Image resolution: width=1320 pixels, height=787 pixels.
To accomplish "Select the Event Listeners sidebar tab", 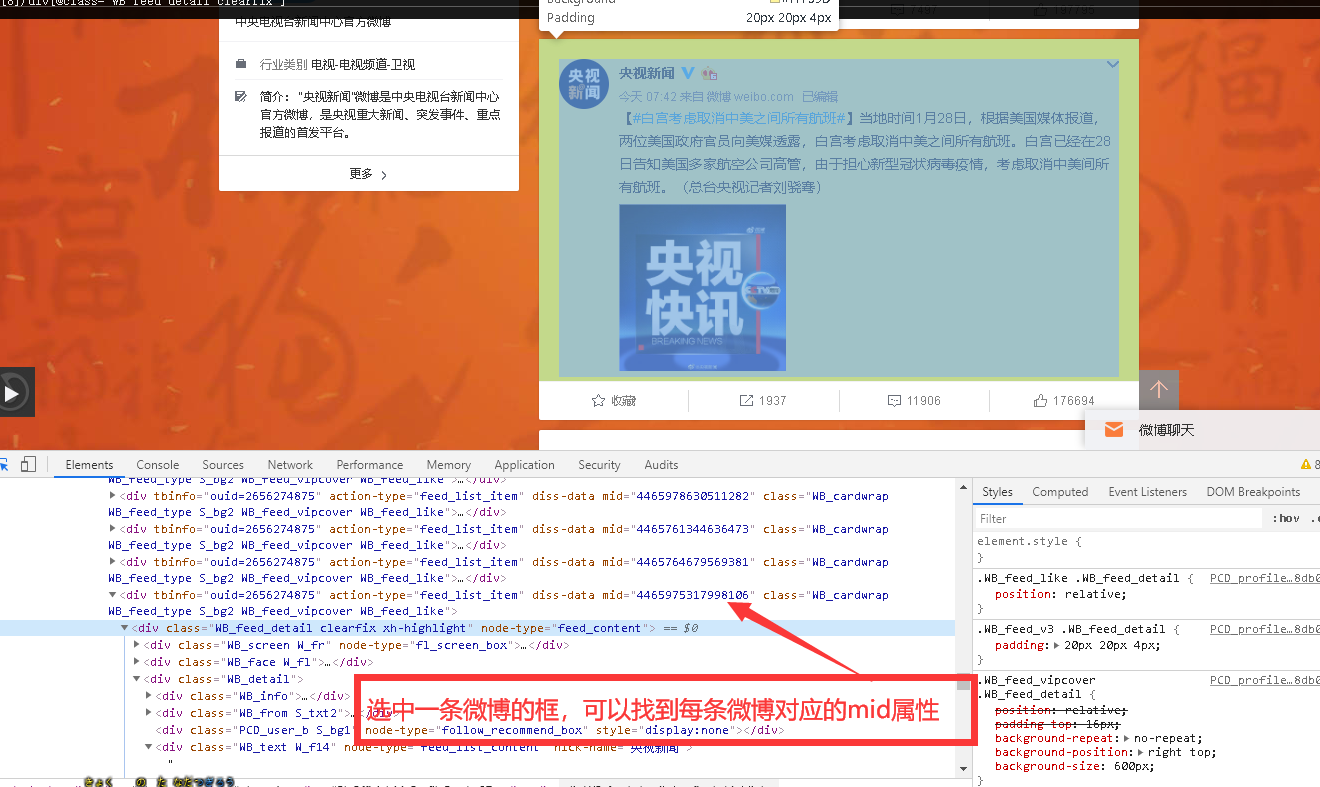I will tap(1147, 491).
